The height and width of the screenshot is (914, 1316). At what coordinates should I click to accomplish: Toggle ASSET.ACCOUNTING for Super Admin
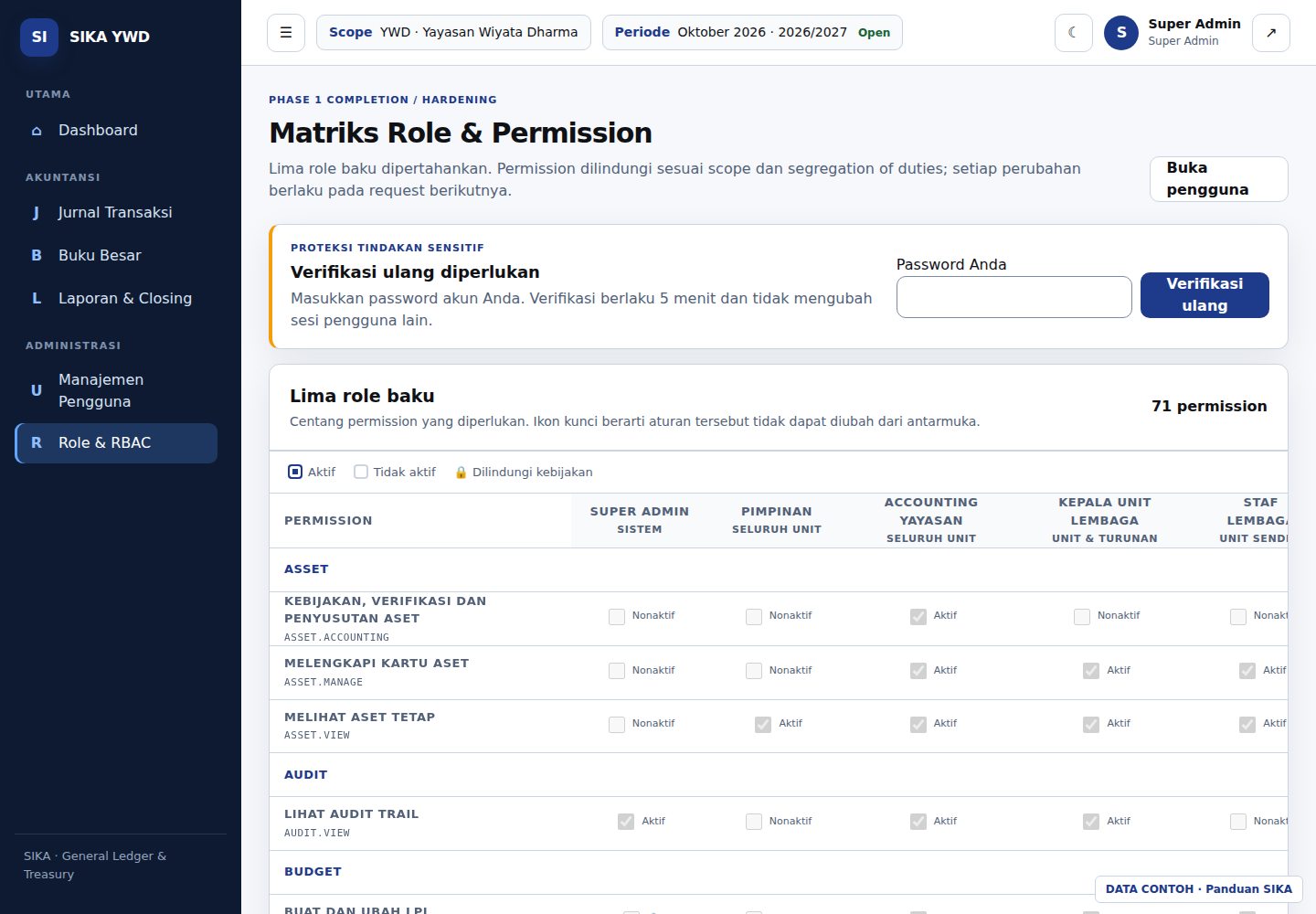coord(617,617)
